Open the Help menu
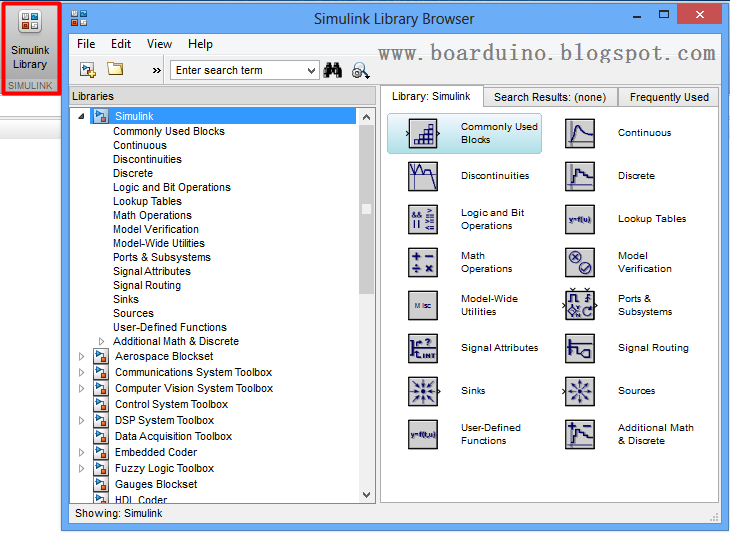Screen dimensions: 730x533 click(x=200, y=44)
